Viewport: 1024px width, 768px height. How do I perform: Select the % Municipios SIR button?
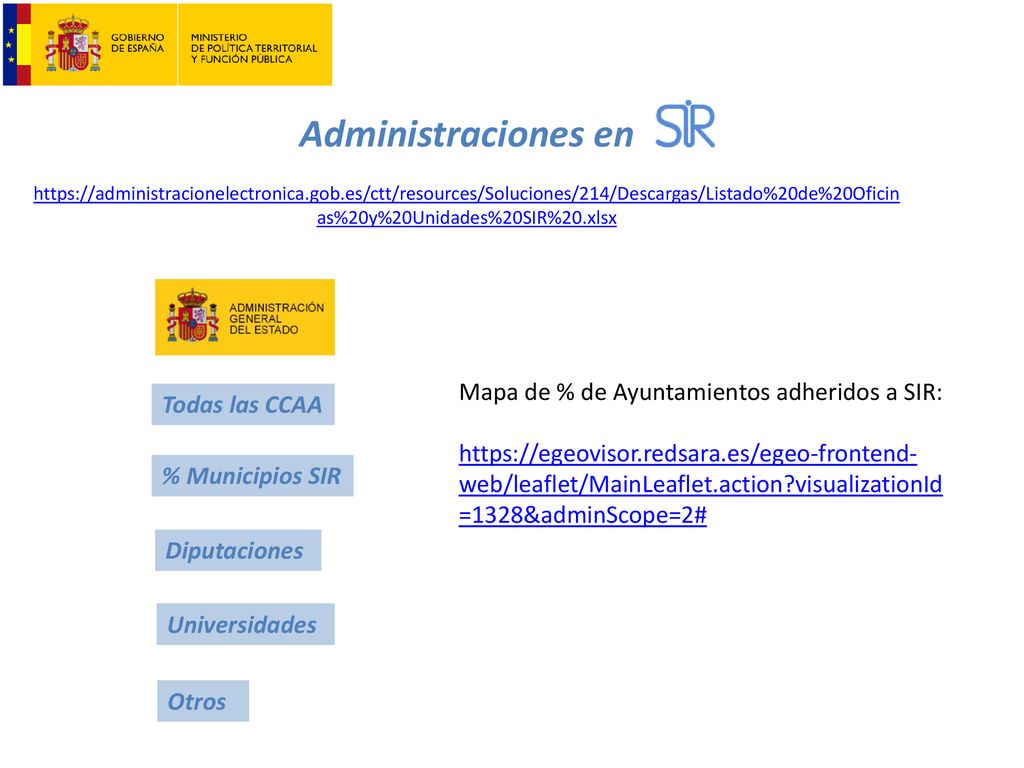tap(252, 475)
